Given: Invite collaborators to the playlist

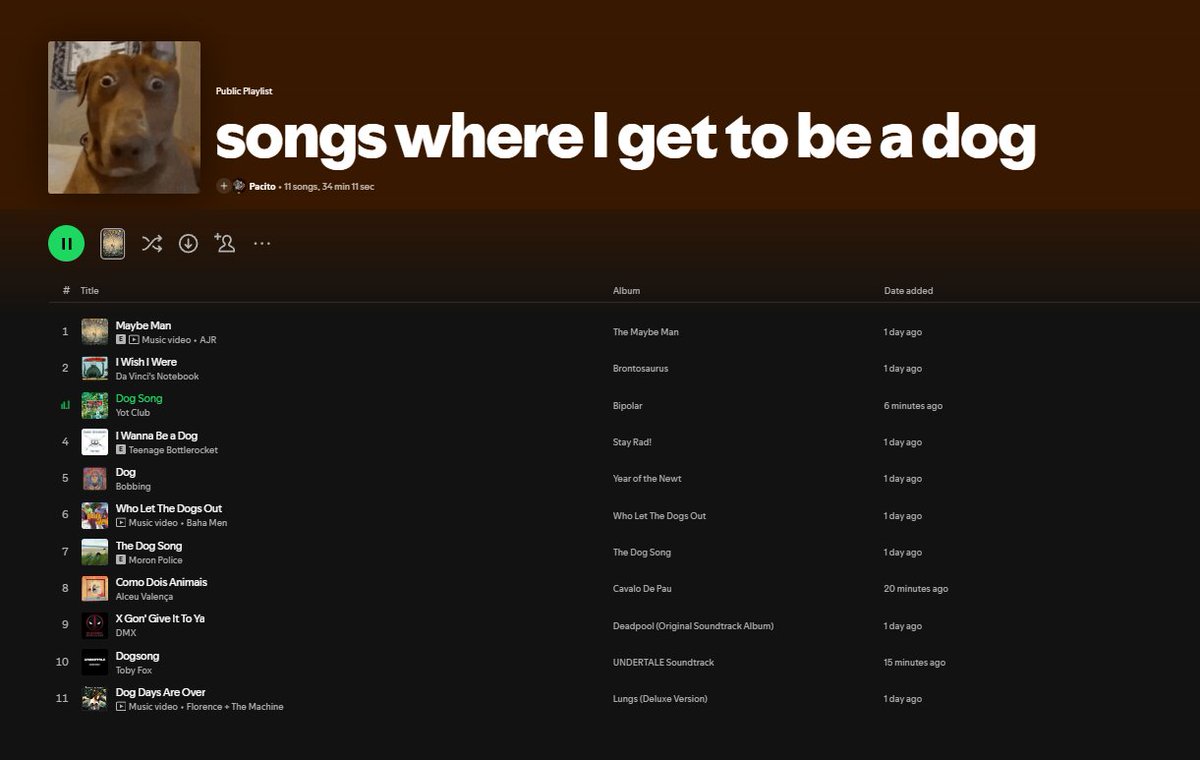Looking at the screenshot, I should [x=225, y=243].
